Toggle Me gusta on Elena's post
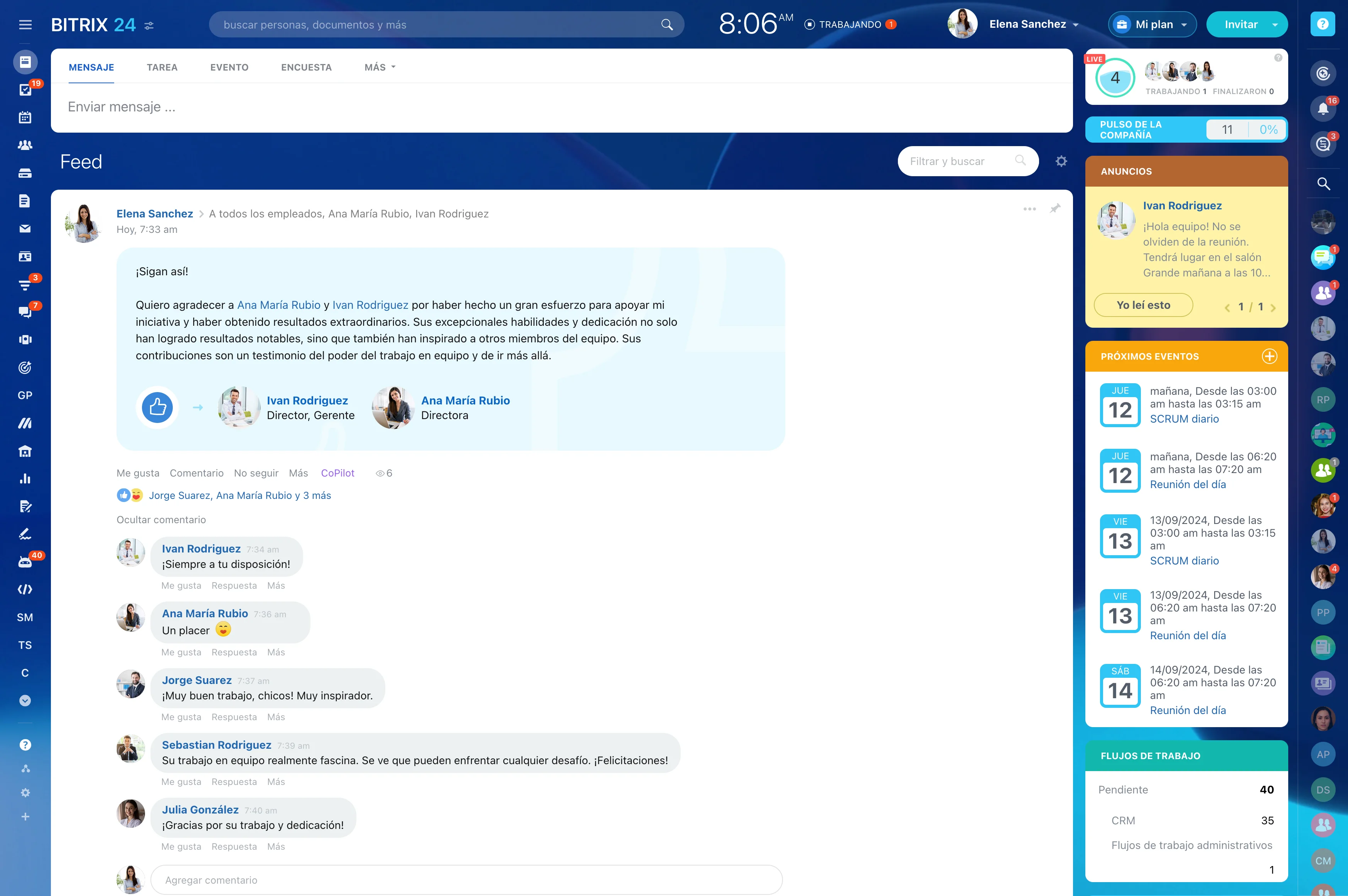 tap(138, 473)
